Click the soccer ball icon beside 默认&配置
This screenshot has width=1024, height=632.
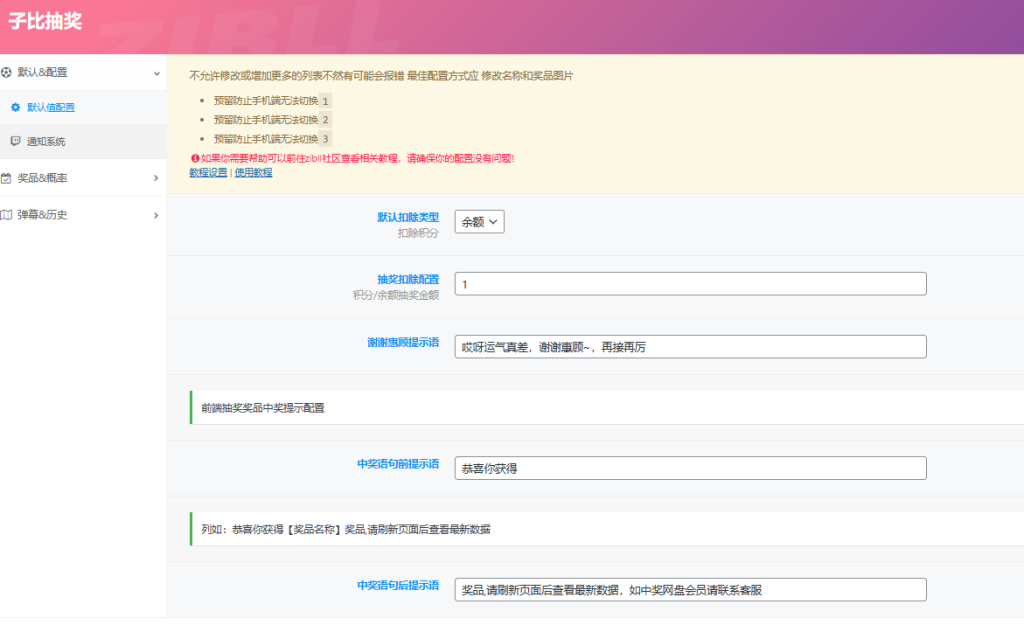(8, 72)
